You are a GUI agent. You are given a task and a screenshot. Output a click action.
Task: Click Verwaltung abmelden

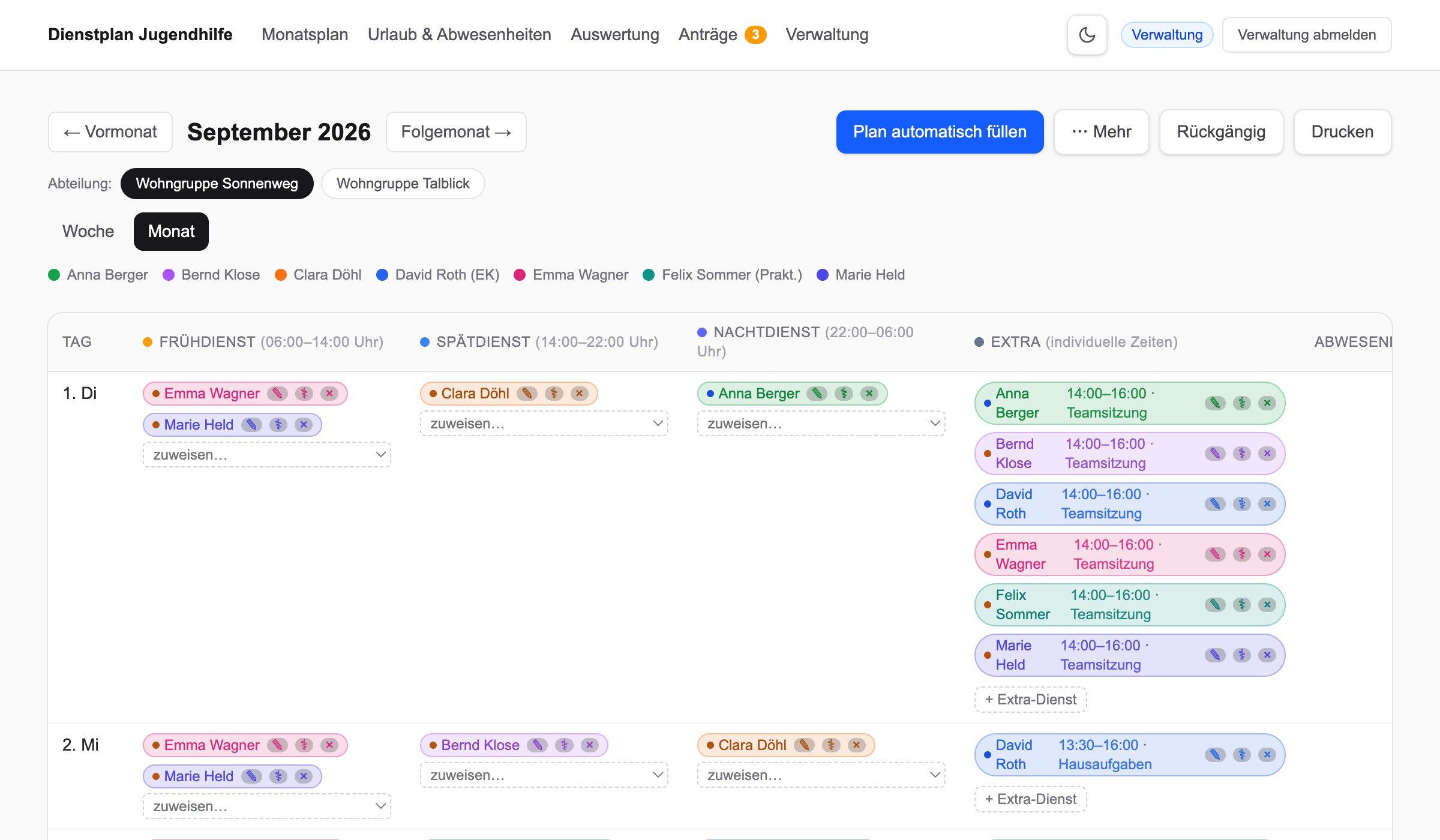[1307, 35]
